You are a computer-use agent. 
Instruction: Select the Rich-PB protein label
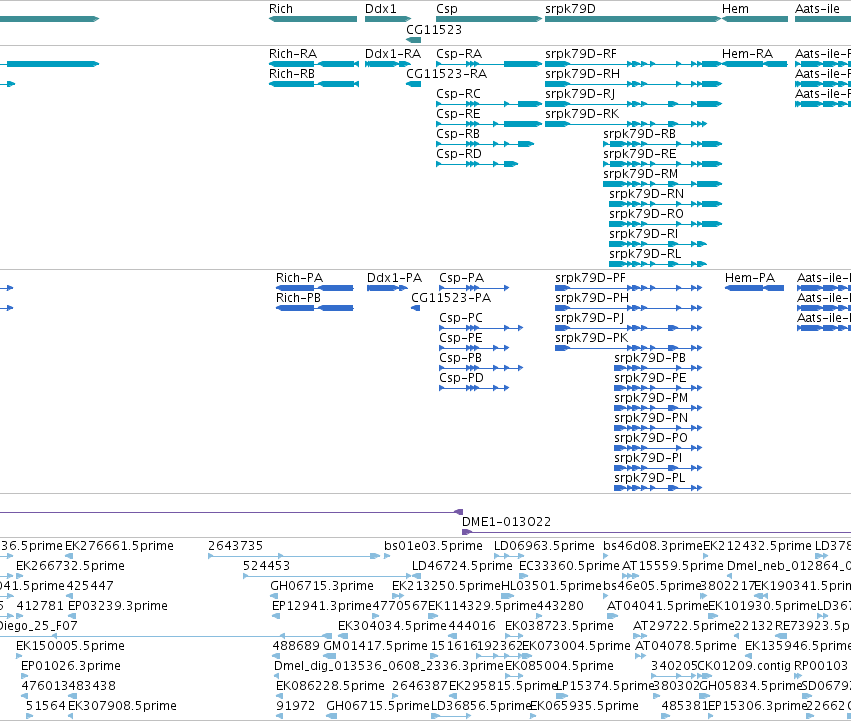(x=299, y=298)
